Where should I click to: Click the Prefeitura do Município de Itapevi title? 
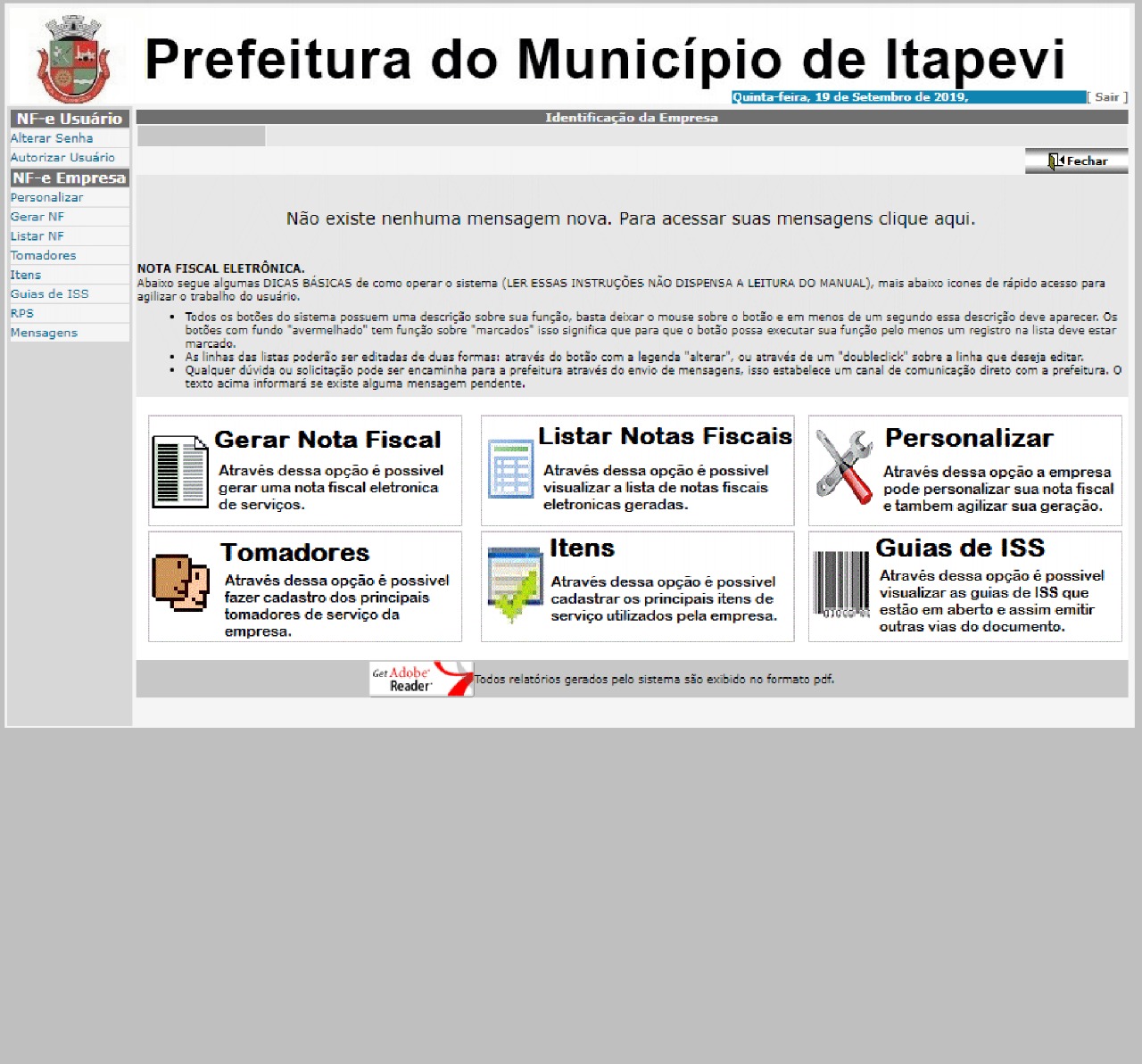pyautogui.click(x=605, y=60)
